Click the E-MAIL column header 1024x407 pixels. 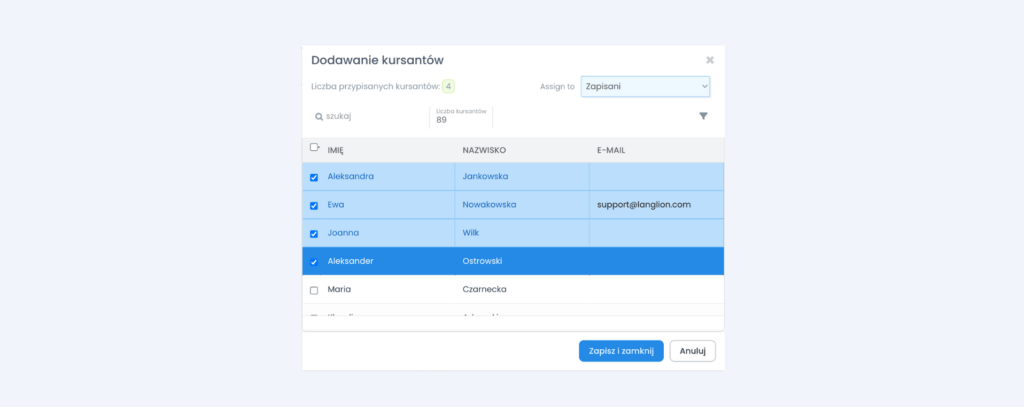click(610, 150)
